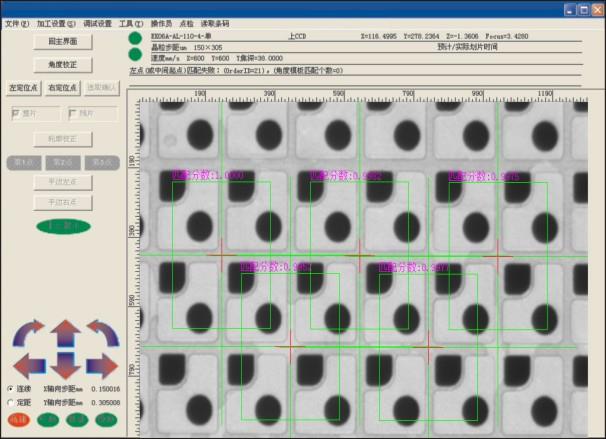606x439 pixels.
Task: Click the red oval speed button
Action: (x=18, y=419)
